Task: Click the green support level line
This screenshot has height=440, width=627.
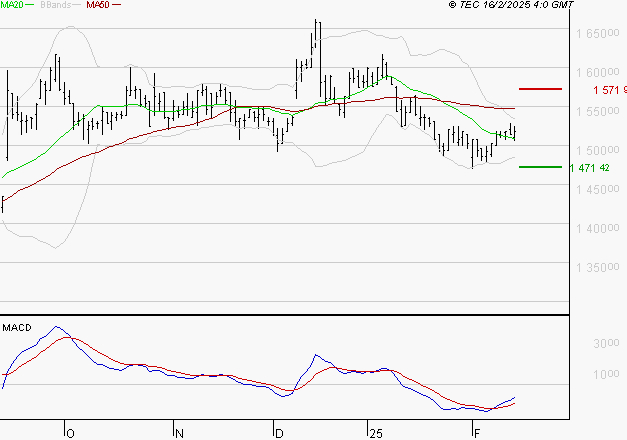Action: pyautogui.click(x=540, y=167)
